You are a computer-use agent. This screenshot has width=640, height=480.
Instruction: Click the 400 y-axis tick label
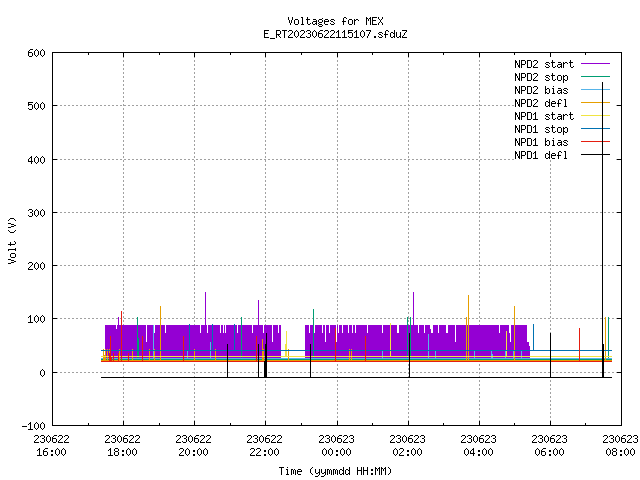click(x=36, y=160)
